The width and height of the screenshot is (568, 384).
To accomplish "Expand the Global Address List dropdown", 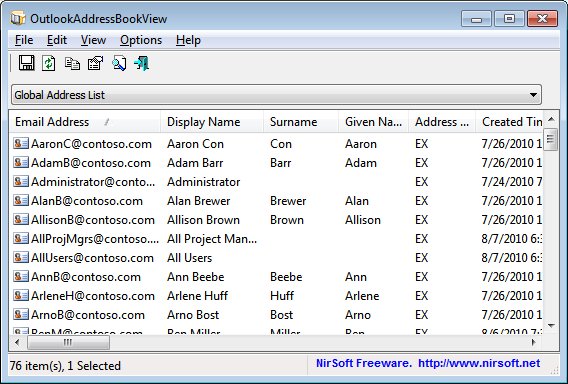I will point(533,95).
